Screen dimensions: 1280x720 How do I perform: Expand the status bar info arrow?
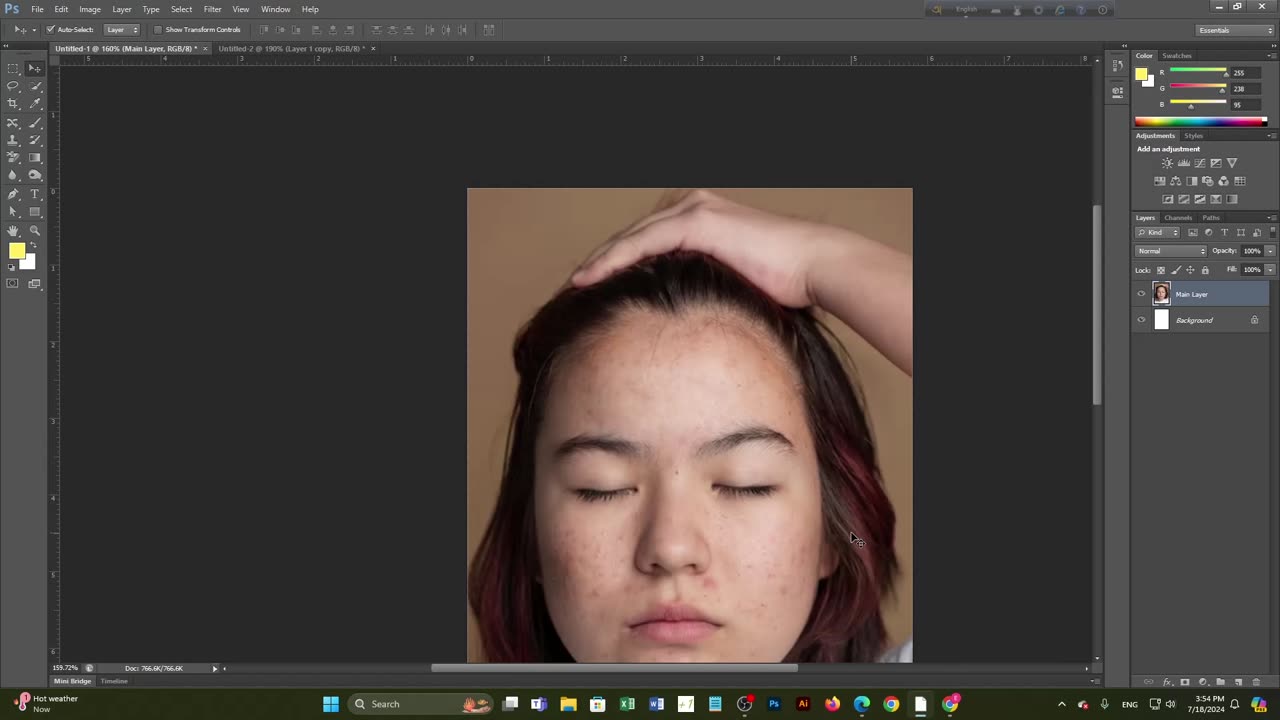(x=214, y=668)
